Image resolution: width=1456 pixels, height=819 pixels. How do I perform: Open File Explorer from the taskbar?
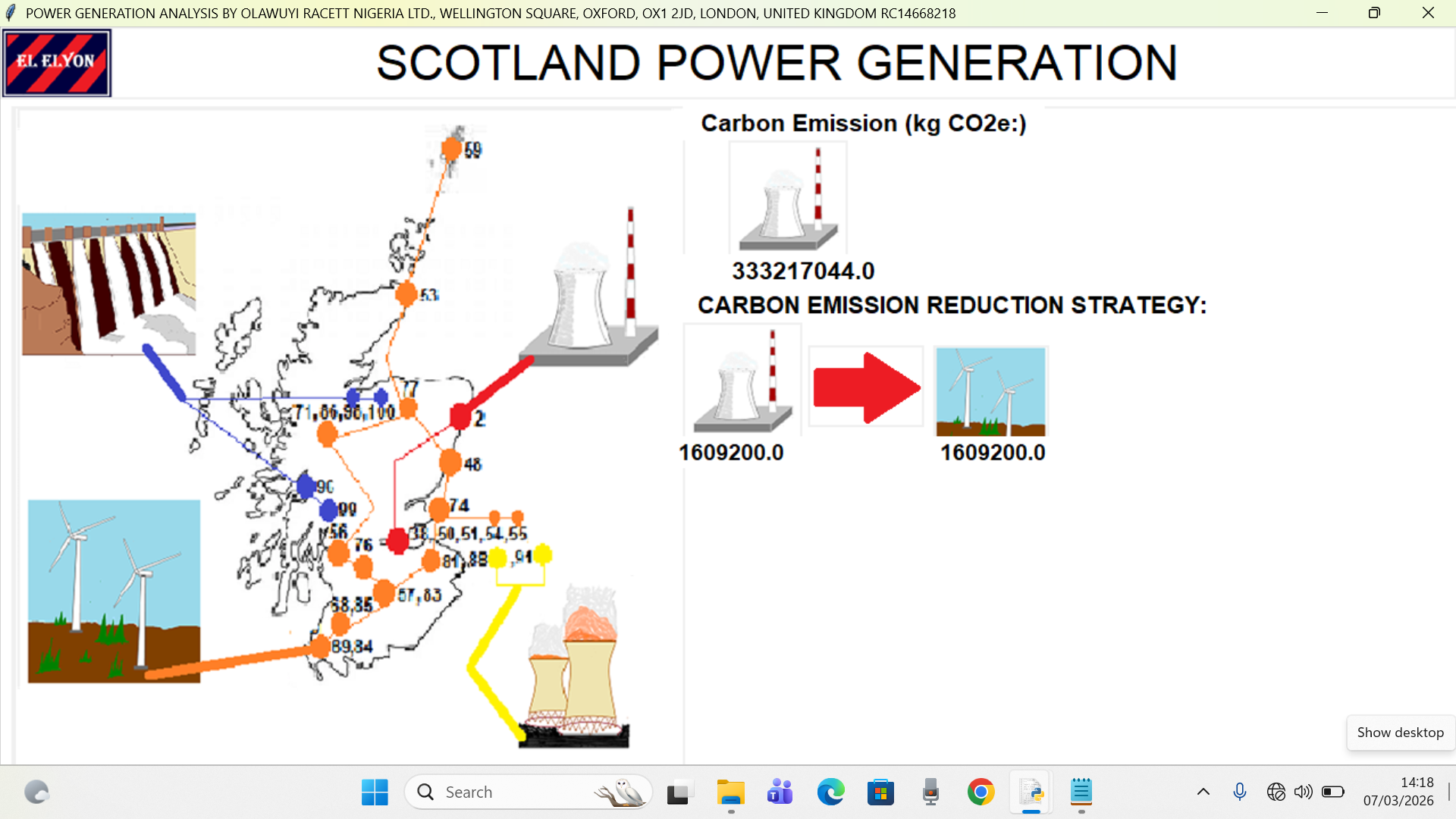(x=730, y=792)
